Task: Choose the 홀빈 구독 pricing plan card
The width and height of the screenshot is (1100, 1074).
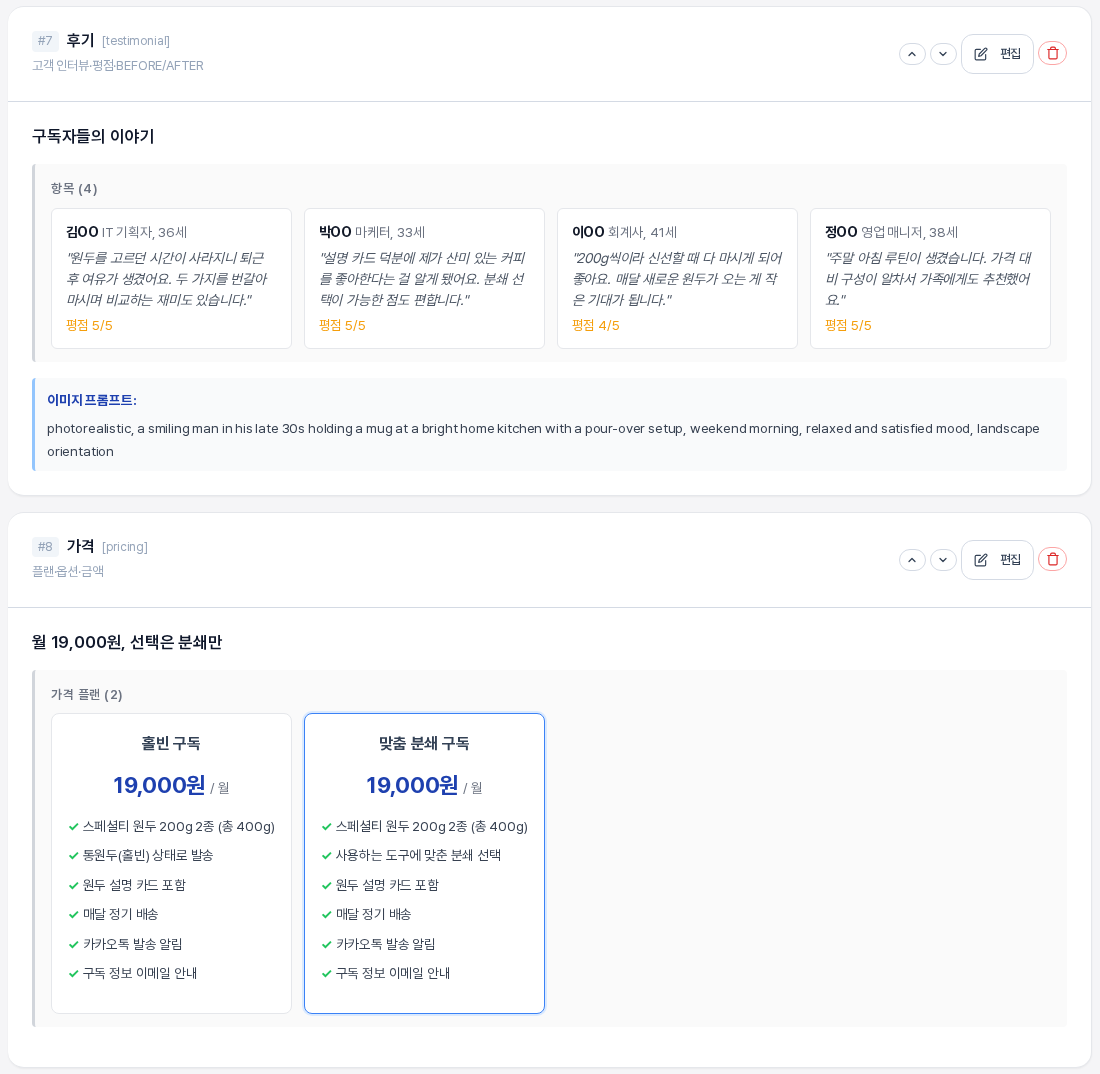Action: click(x=171, y=864)
